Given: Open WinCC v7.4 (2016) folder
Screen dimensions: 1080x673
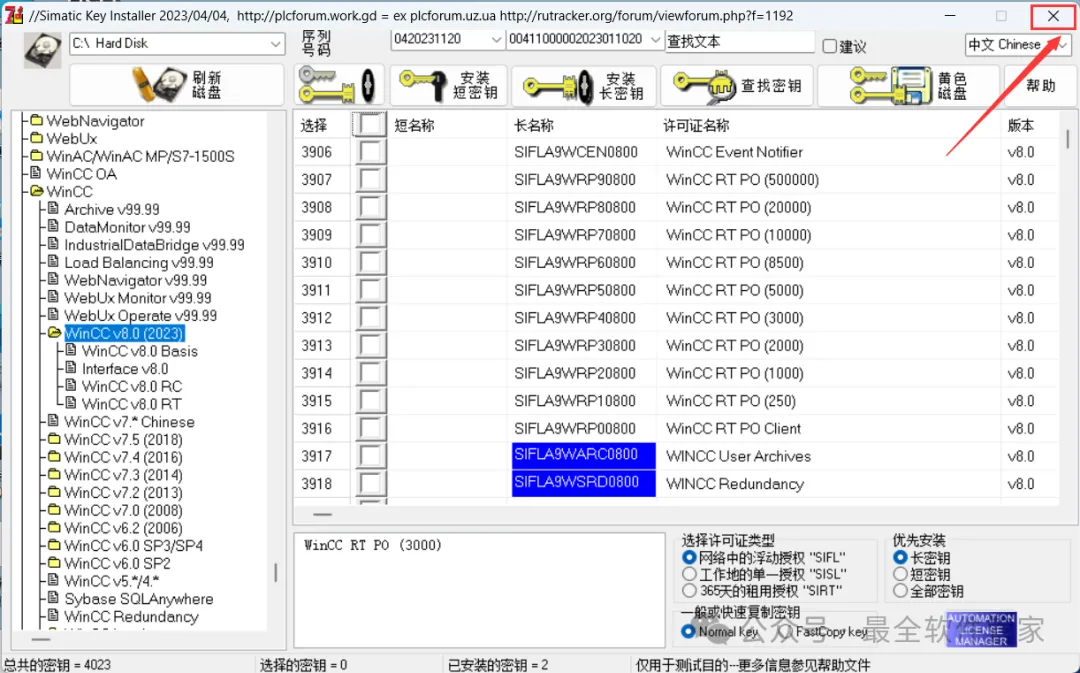Looking at the screenshot, I should 123,457.
